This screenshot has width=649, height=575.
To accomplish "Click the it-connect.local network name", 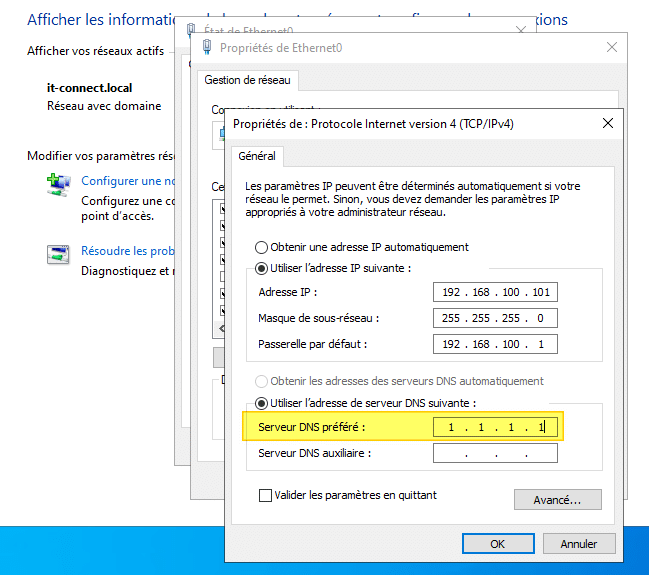I will coord(89,88).
